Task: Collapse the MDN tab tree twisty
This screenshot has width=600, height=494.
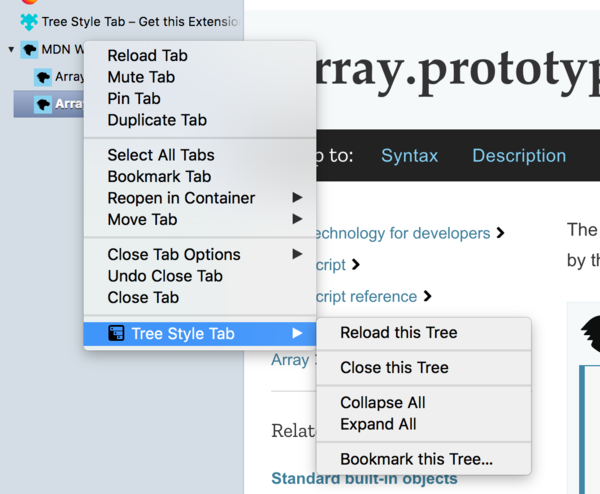Action: (11, 49)
